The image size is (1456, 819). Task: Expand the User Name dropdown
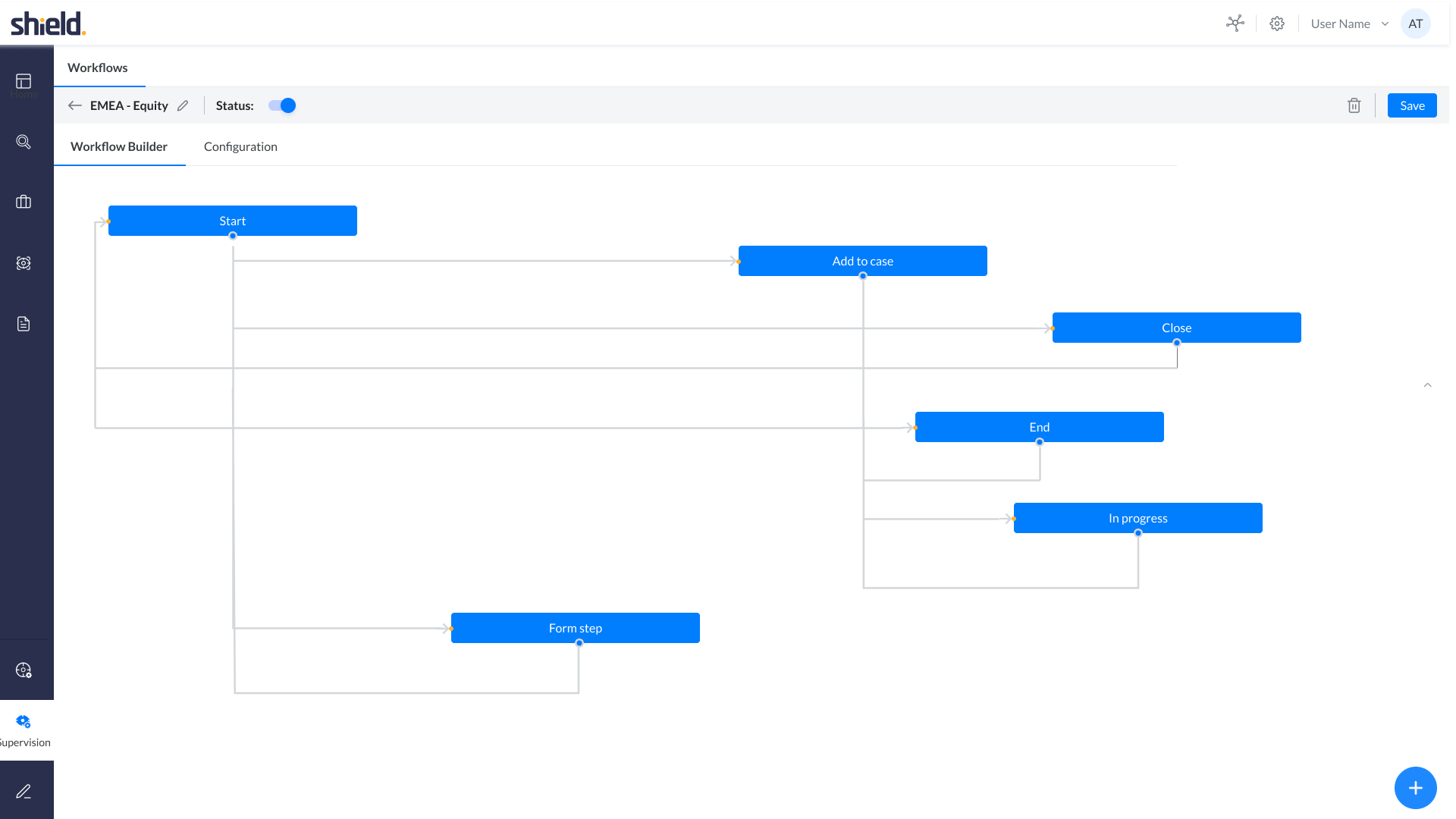[x=1349, y=24]
